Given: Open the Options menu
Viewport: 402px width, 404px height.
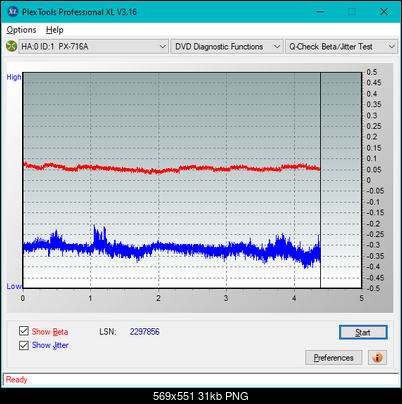Looking at the screenshot, I should tap(21, 30).
